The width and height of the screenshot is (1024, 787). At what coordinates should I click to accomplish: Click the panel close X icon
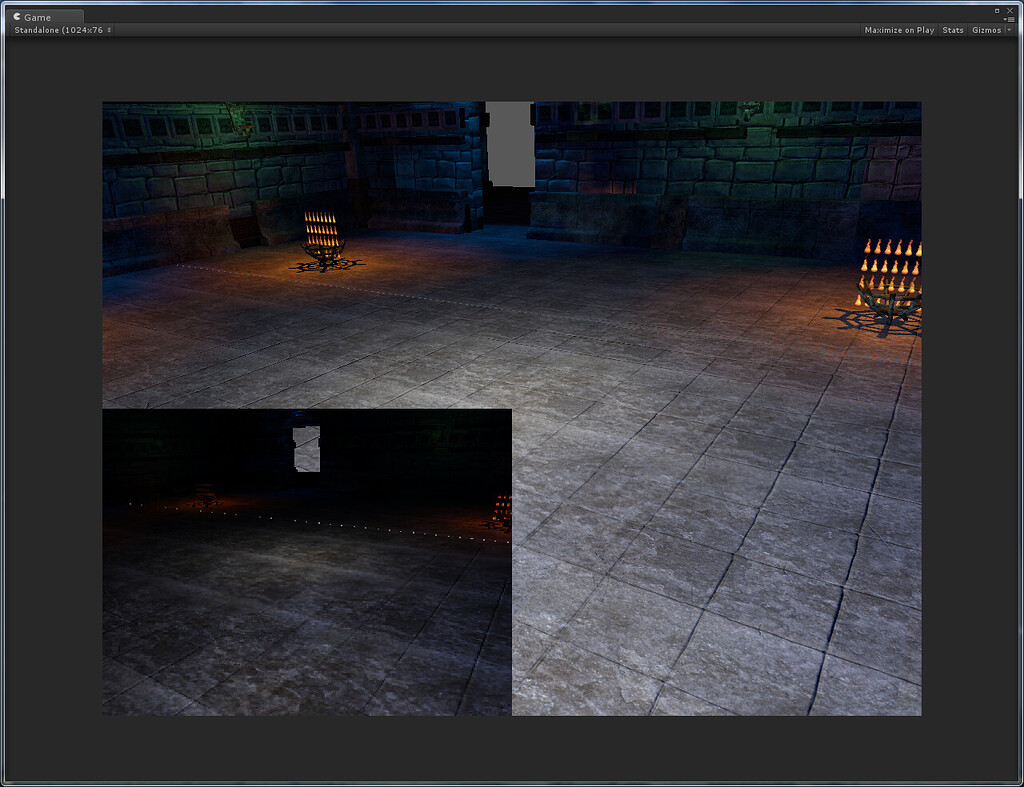click(1011, 10)
